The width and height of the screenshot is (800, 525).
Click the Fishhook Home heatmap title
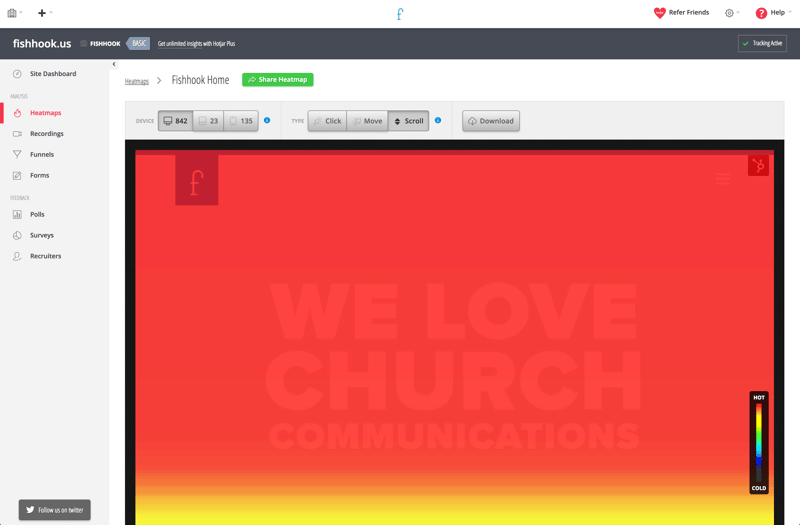click(x=200, y=80)
